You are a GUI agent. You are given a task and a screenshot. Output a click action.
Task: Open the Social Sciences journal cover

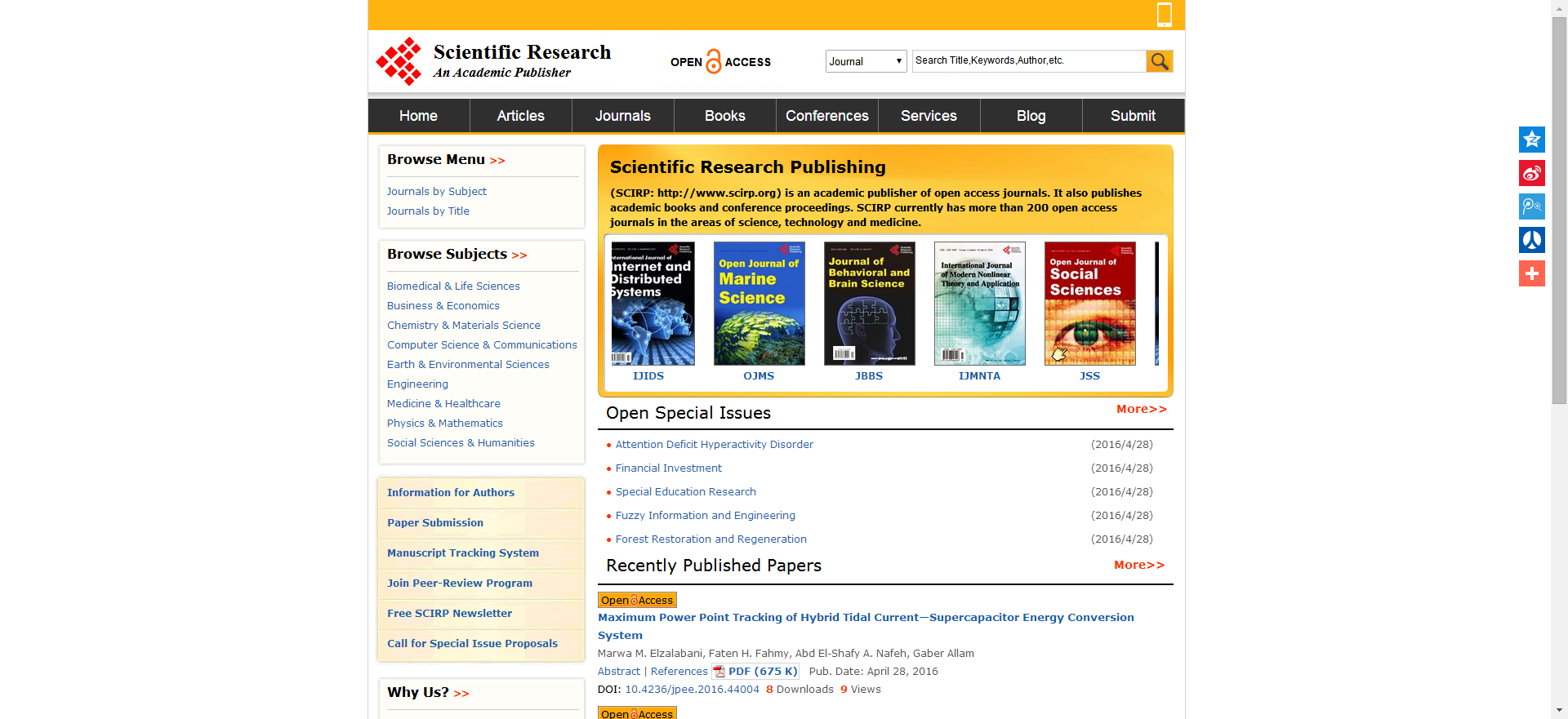coord(1090,304)
